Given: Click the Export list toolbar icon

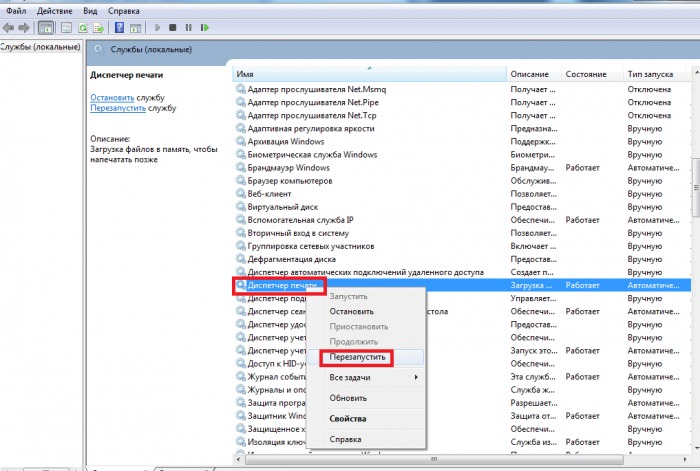Looking at the screenshot, I should click(x=99, y=27).
